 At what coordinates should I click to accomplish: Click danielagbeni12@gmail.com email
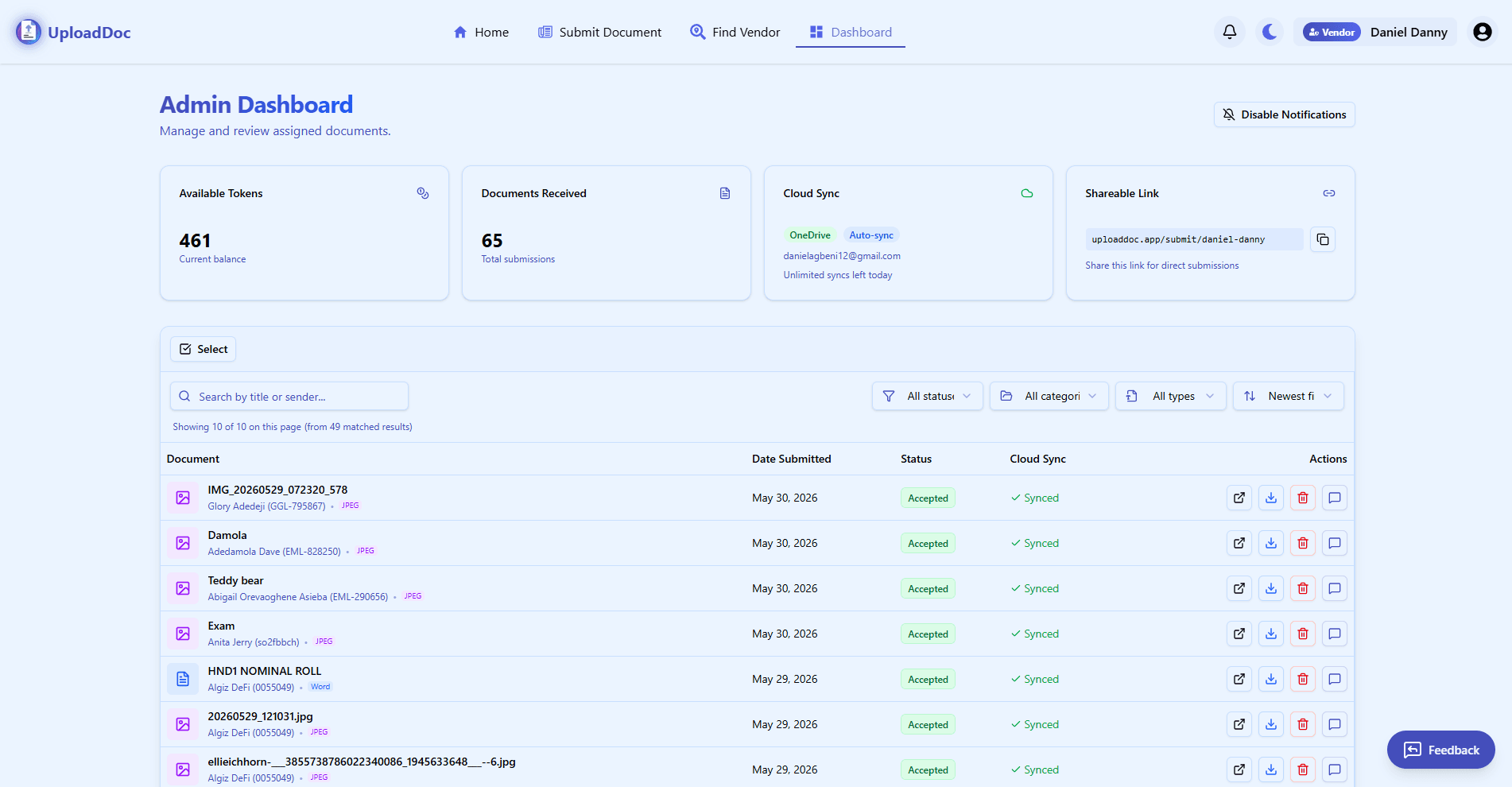pos(842,256)
